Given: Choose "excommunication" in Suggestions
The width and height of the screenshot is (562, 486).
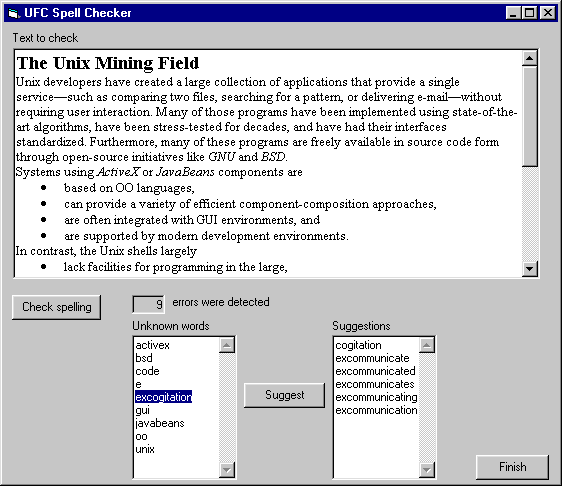Looking at the screenshot, I should pos(376,410).
